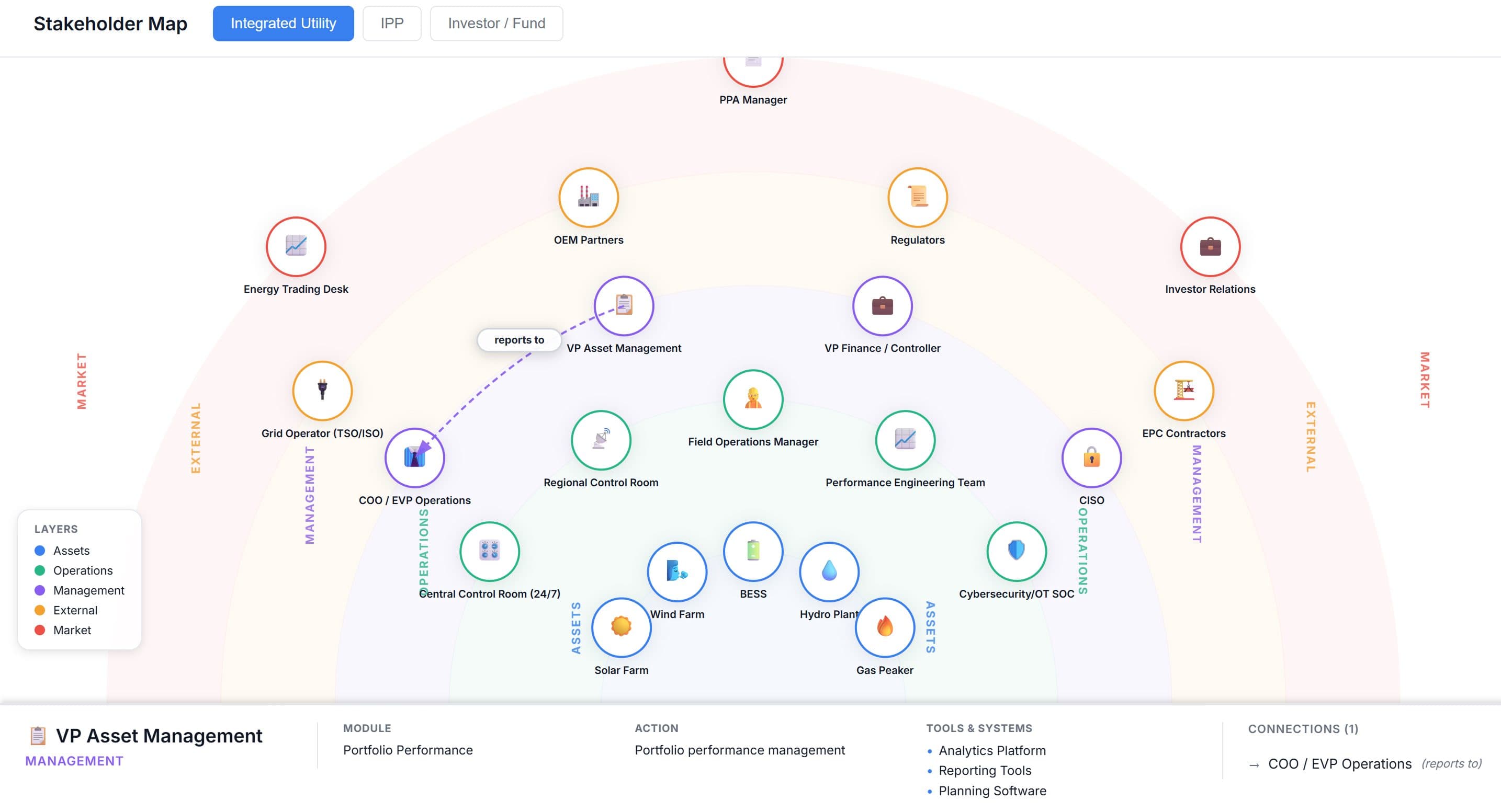Click the Cybersecurity/OT SOC shield icon

pyautogui.click(x=1016, y=552)
